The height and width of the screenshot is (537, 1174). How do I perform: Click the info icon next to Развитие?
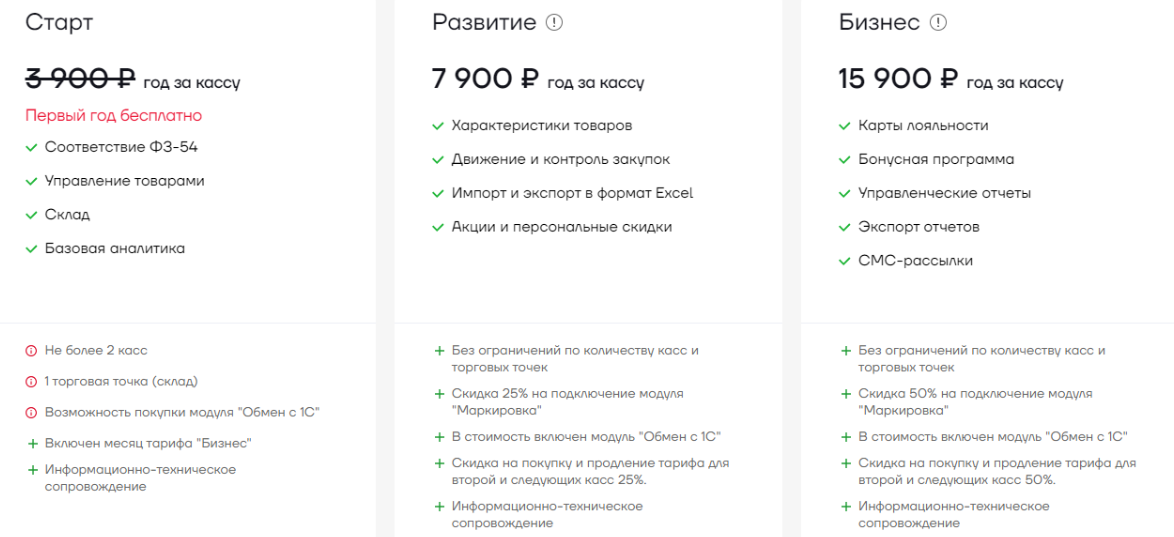tap(554, 23)
